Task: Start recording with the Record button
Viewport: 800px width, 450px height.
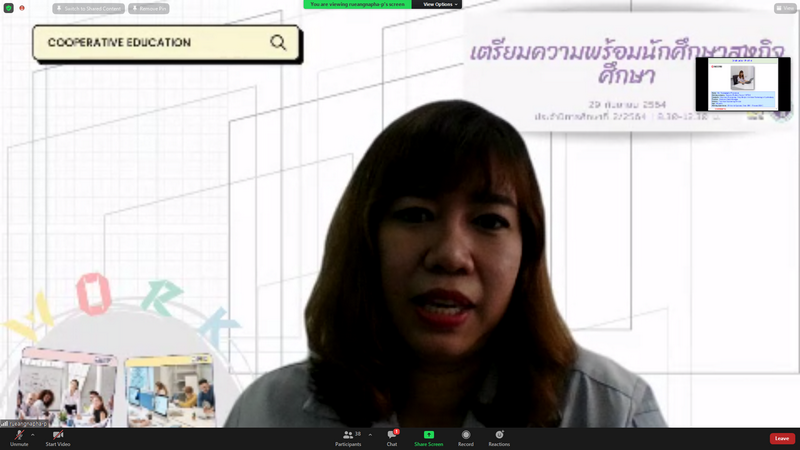Action: 466,437
